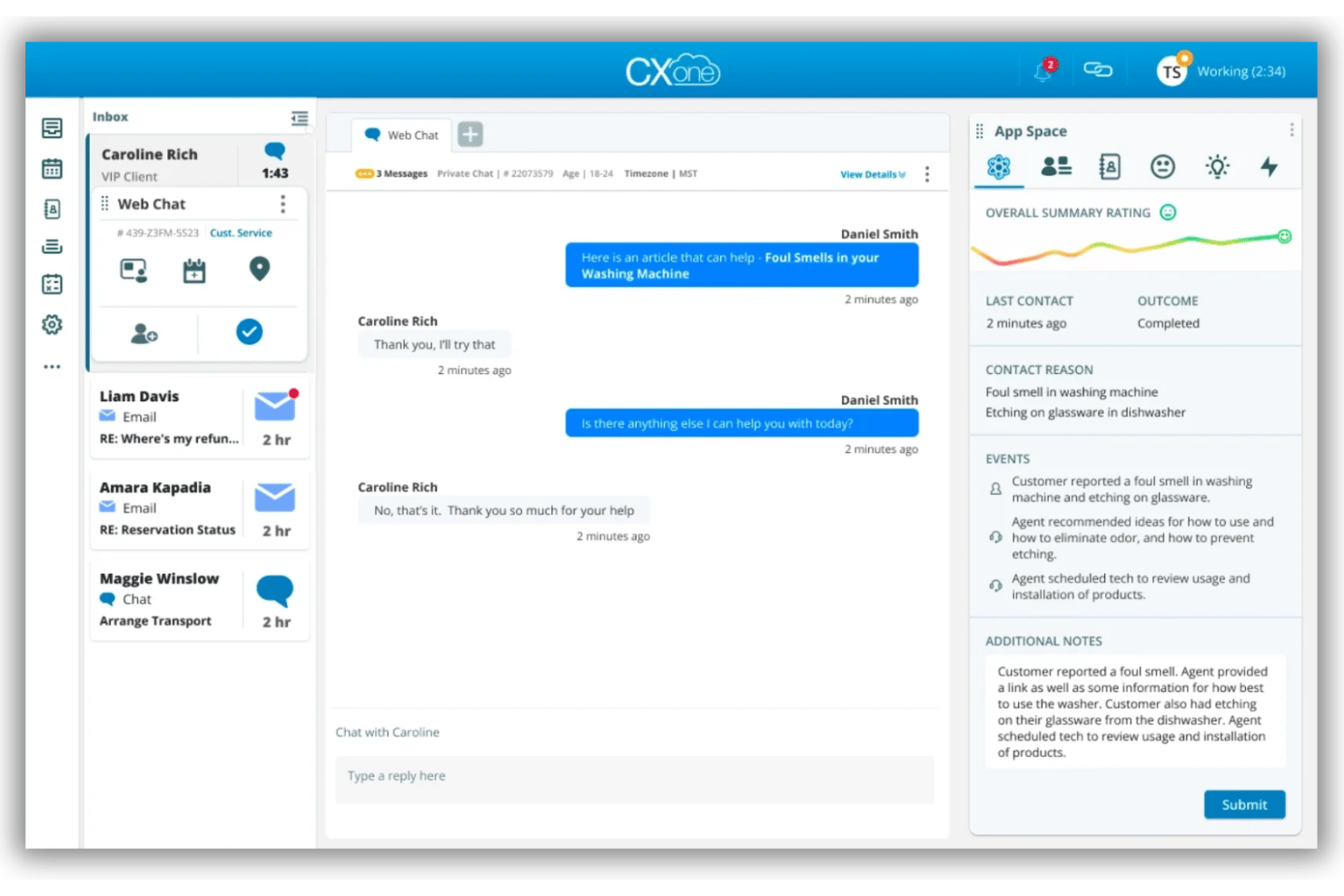1344x896 pixels.
Task: Select the address book tab in App Space
Action: coord(1110,166)
